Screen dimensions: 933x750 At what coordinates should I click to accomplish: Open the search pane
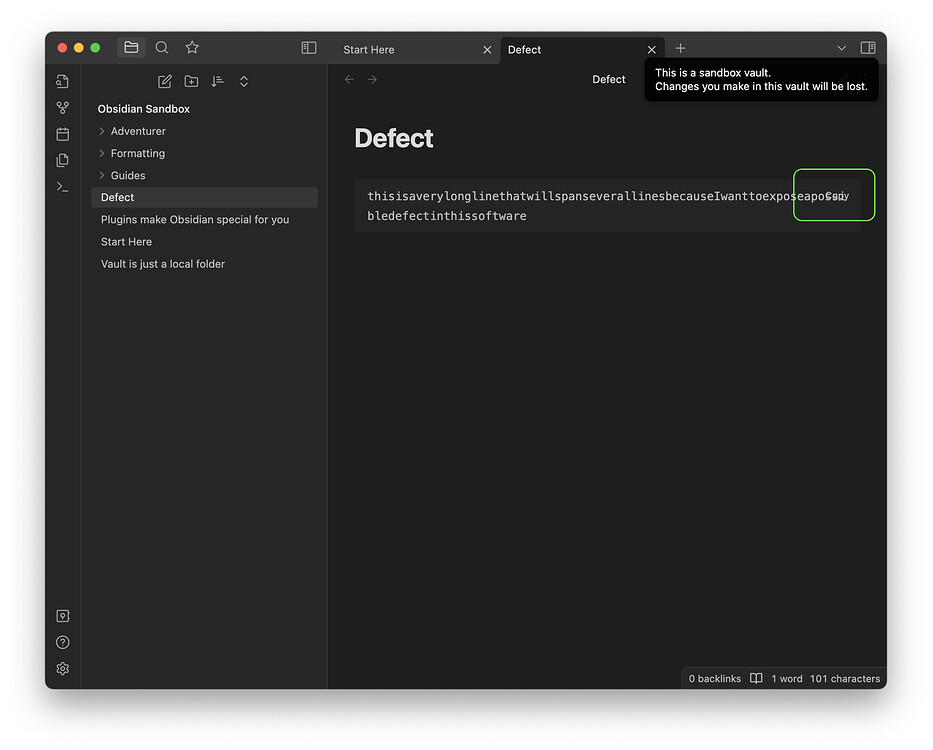point(161,47)
